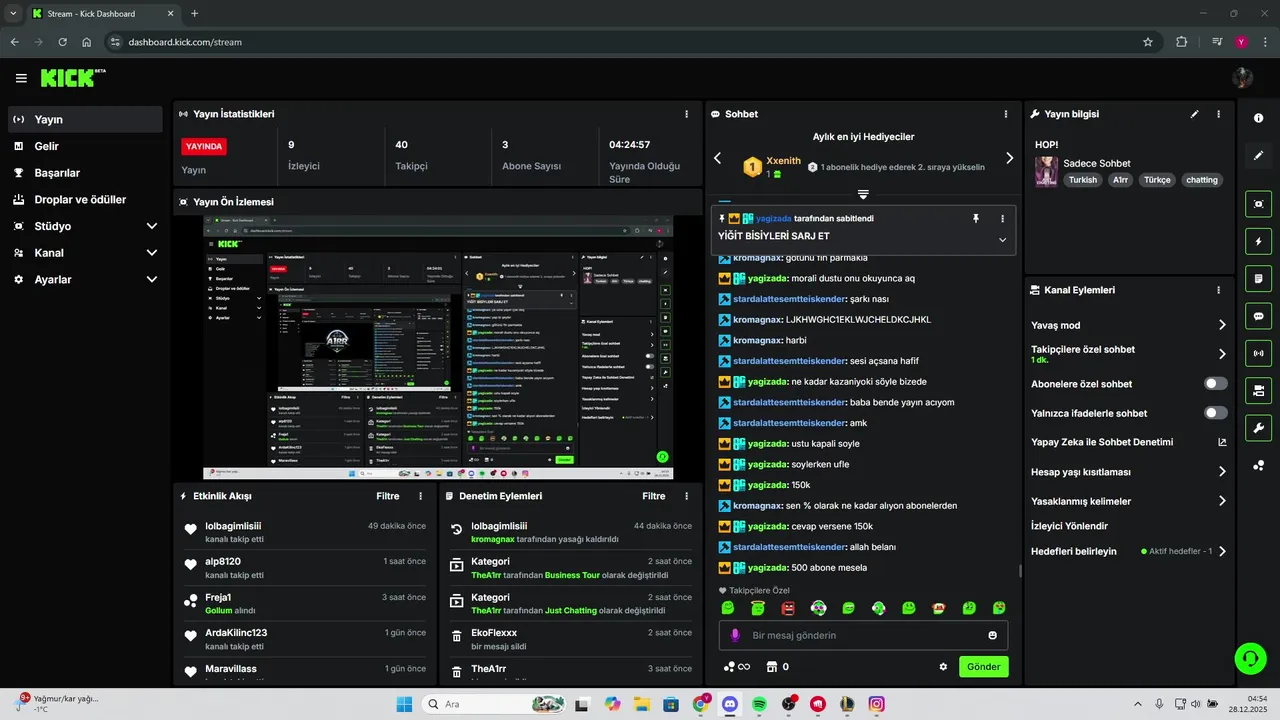Open the Yayın bilgisi three-dot menu

(x=1218, y=114)
